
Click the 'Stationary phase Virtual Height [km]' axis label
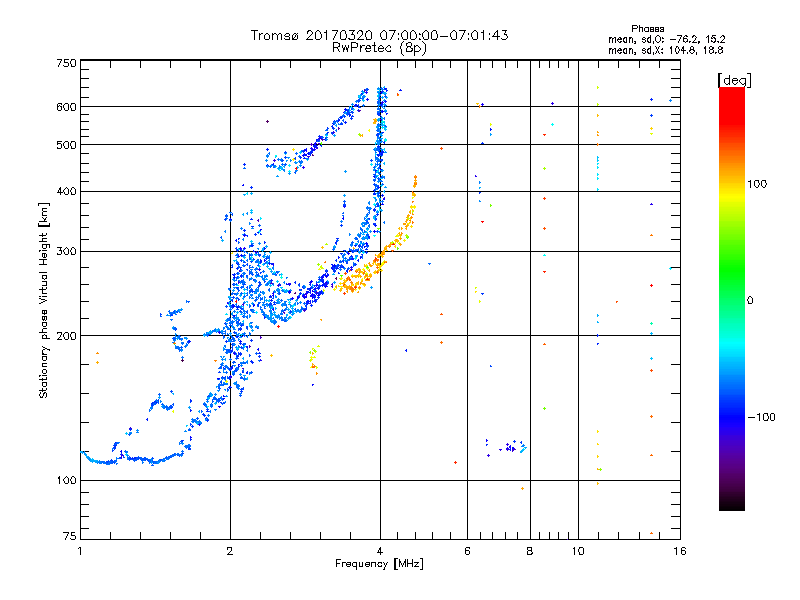tap(44, 300)
